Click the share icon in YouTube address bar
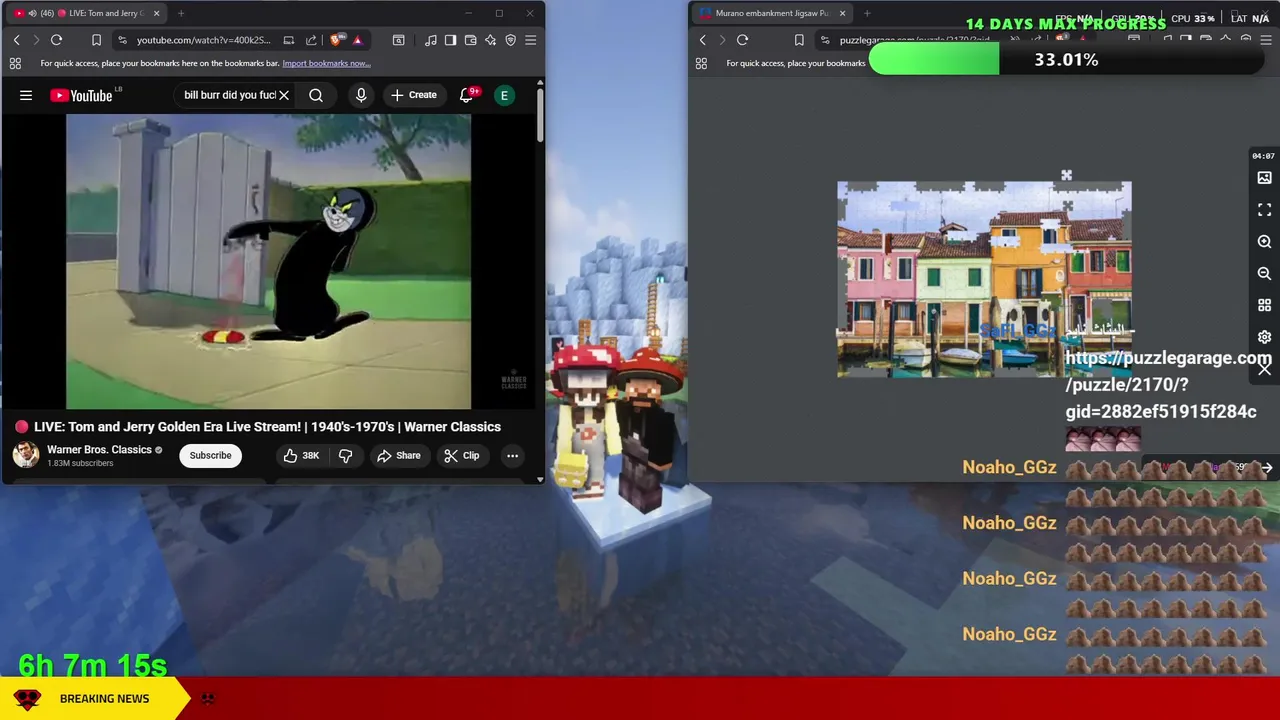 [x=311, y=40]
